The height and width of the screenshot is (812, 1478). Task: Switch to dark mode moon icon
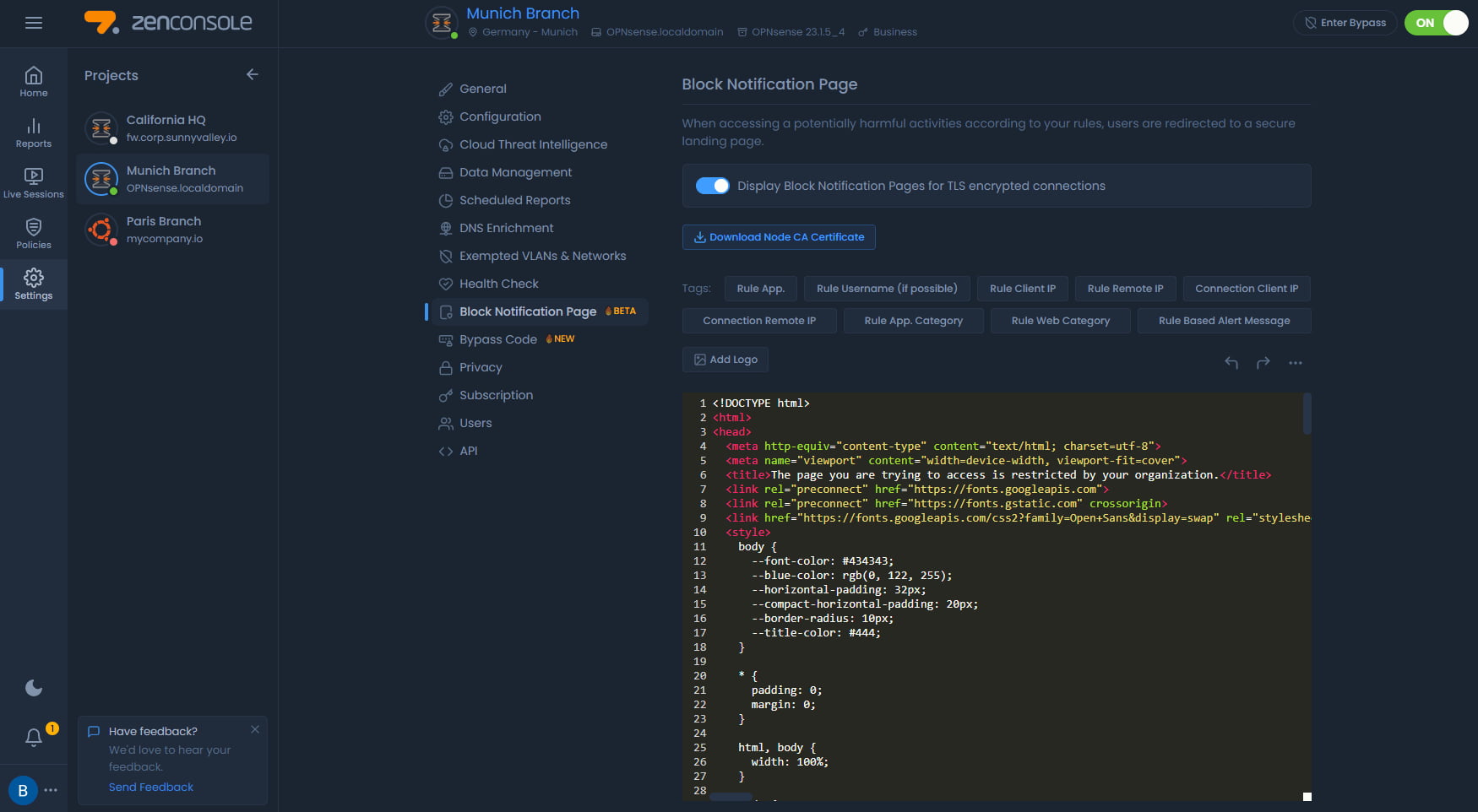pos(34,688)
